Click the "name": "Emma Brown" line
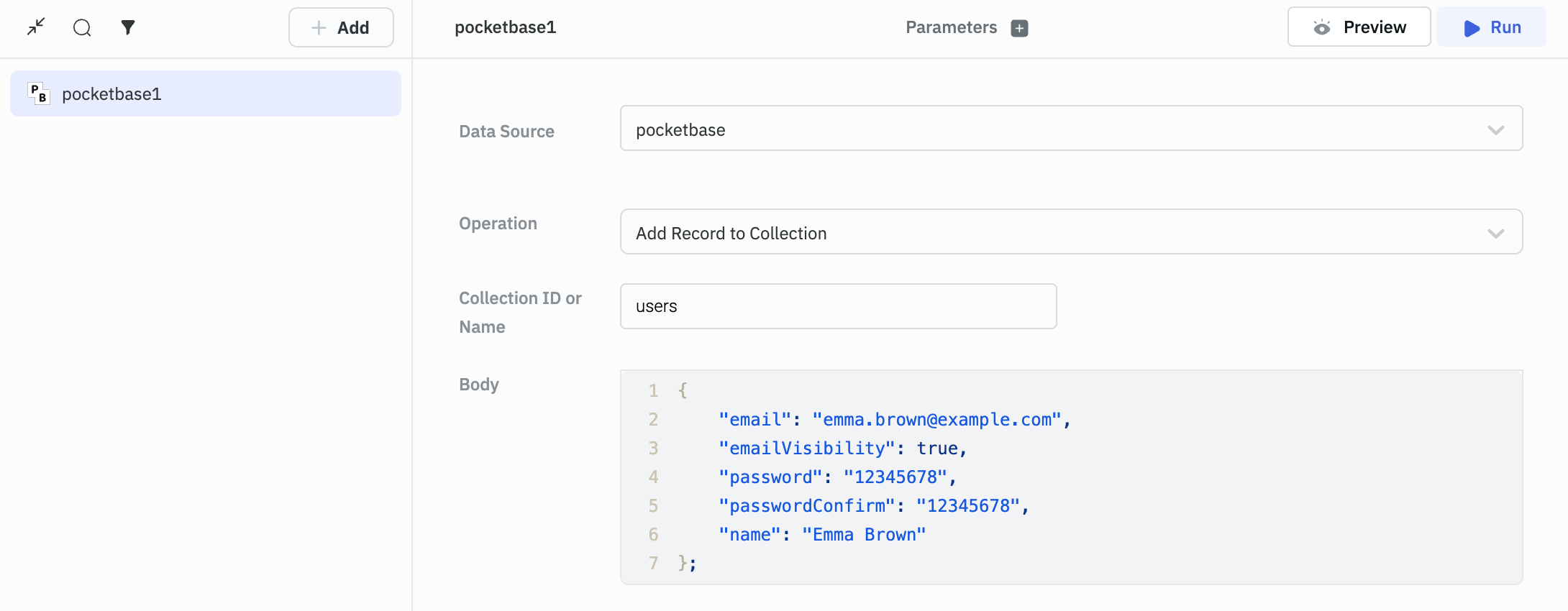This screenshot has height=611, width=1568. pyautogui.click(x=822, y=535)
